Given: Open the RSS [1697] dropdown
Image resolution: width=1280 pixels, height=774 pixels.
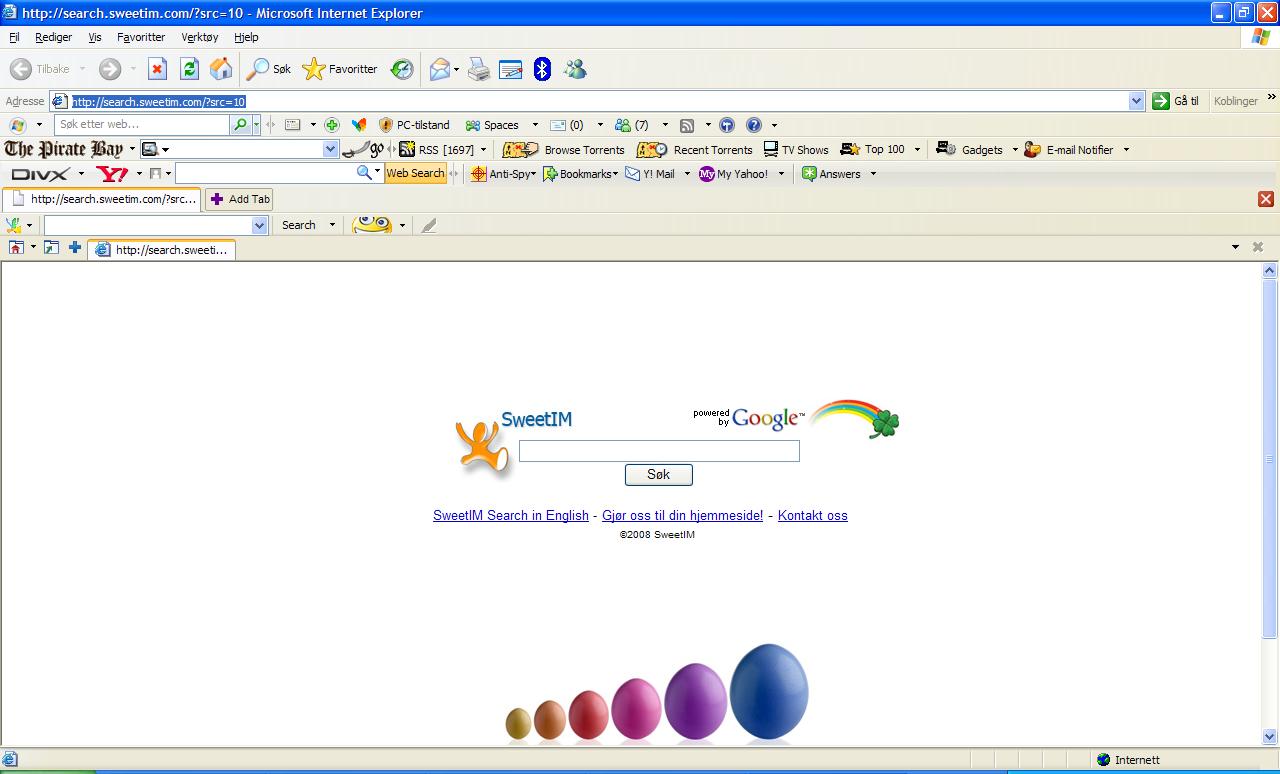Looking at the screenshot, I should pos(484,150).
